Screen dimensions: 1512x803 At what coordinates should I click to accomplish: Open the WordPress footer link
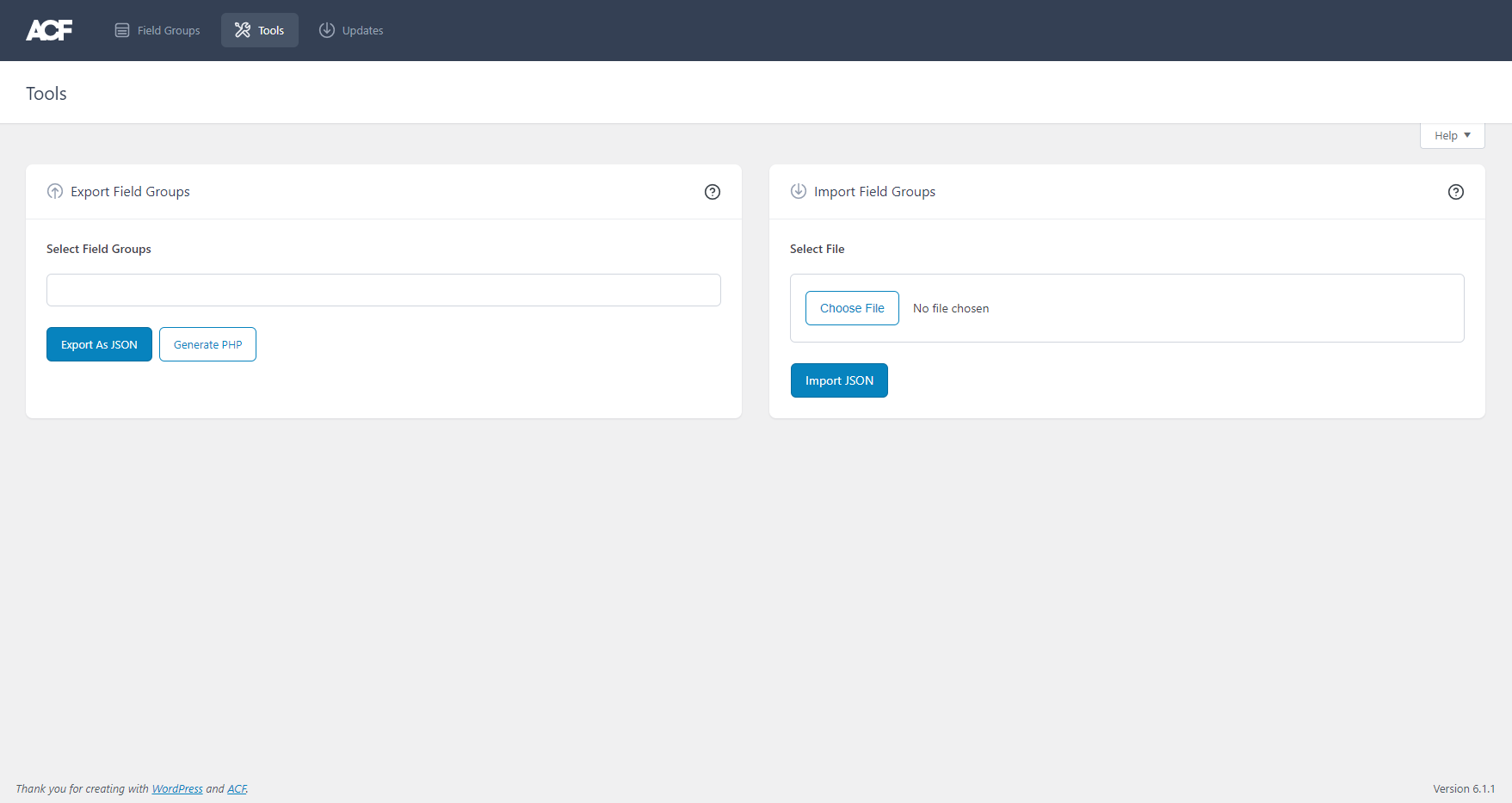177,789
